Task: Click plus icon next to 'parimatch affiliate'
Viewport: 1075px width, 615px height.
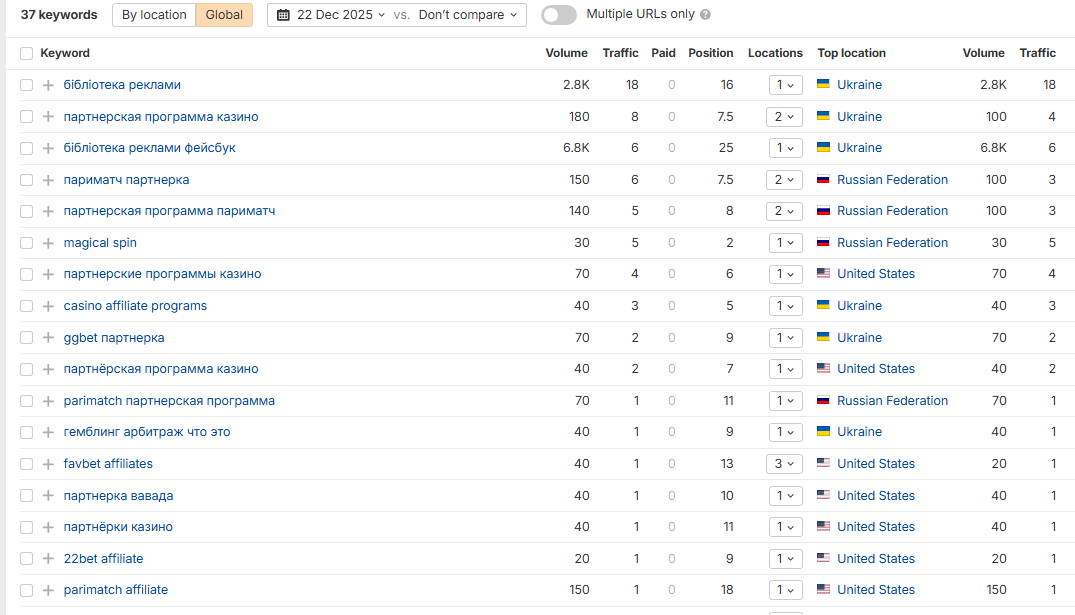Action: [x=48, y=590]
